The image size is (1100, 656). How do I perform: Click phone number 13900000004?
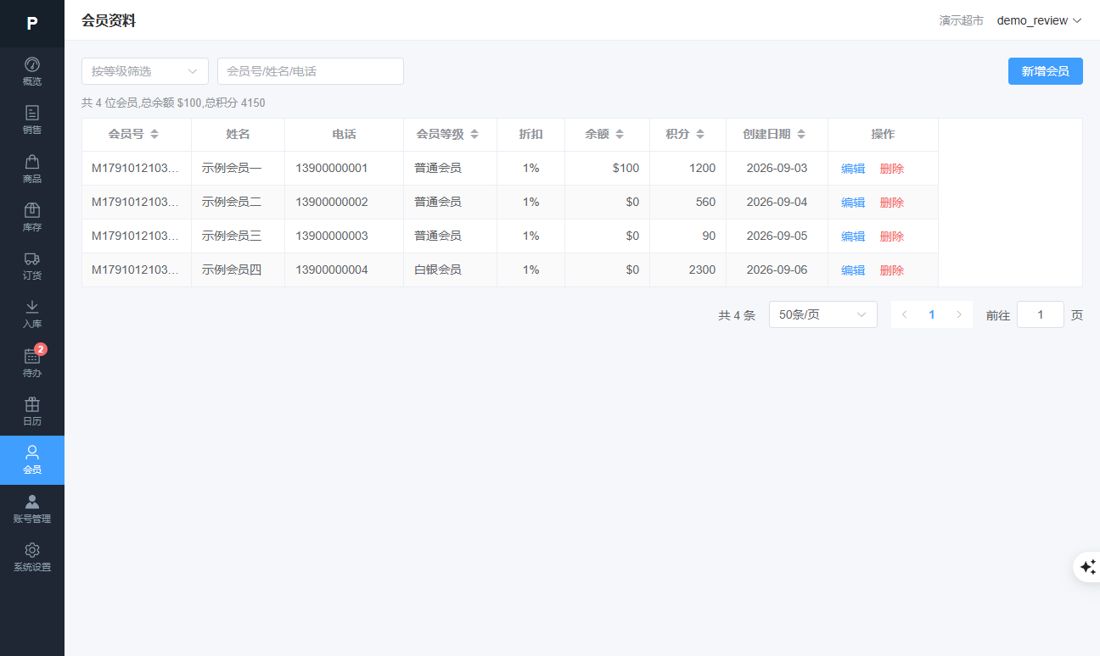(332, 270)
